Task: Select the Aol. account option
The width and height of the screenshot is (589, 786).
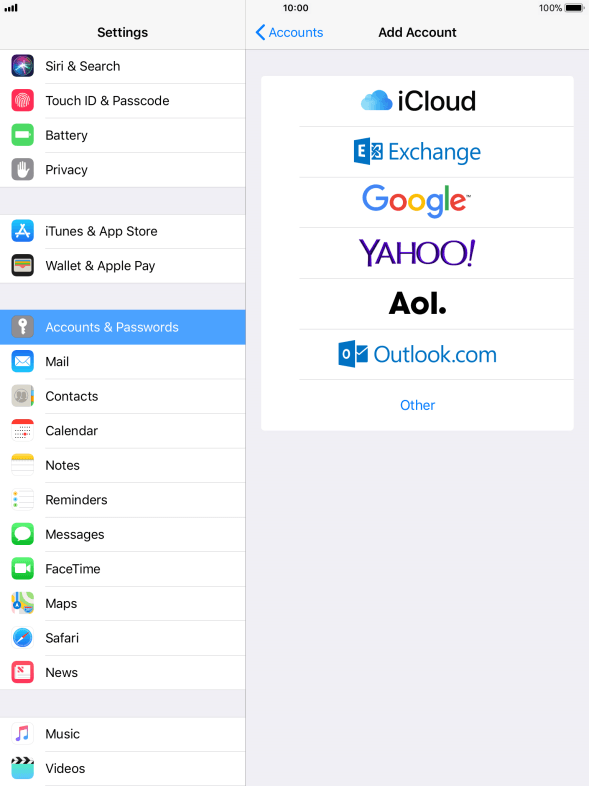Action: 418,304
